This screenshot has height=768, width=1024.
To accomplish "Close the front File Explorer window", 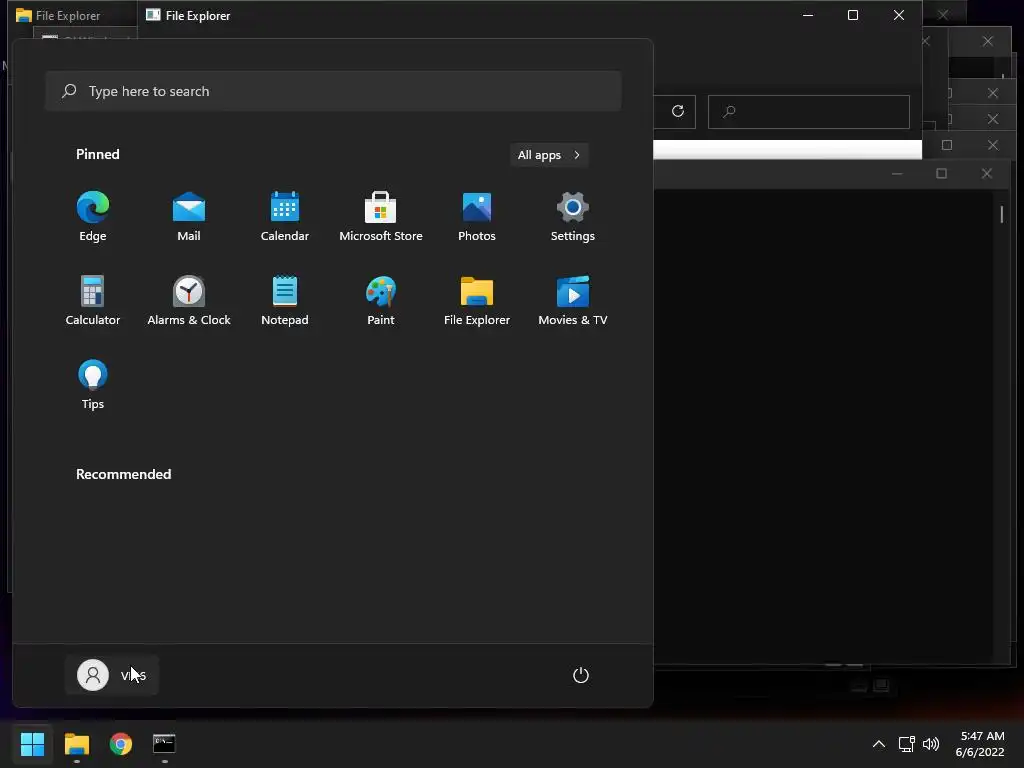I will tap(899, 15).
